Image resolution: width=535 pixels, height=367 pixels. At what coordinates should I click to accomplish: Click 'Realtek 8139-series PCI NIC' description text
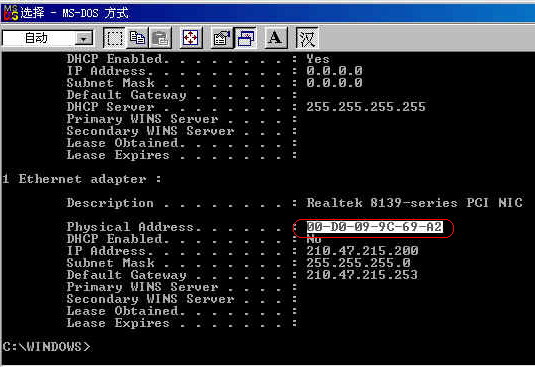click(x=414, y=203)
